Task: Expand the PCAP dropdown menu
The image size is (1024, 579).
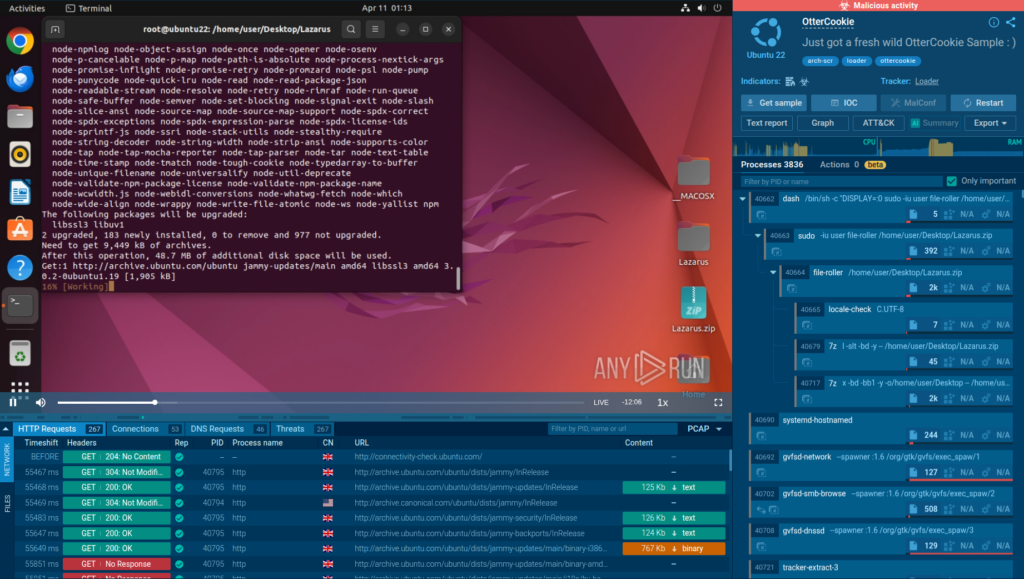Action: tap(702, 429)
